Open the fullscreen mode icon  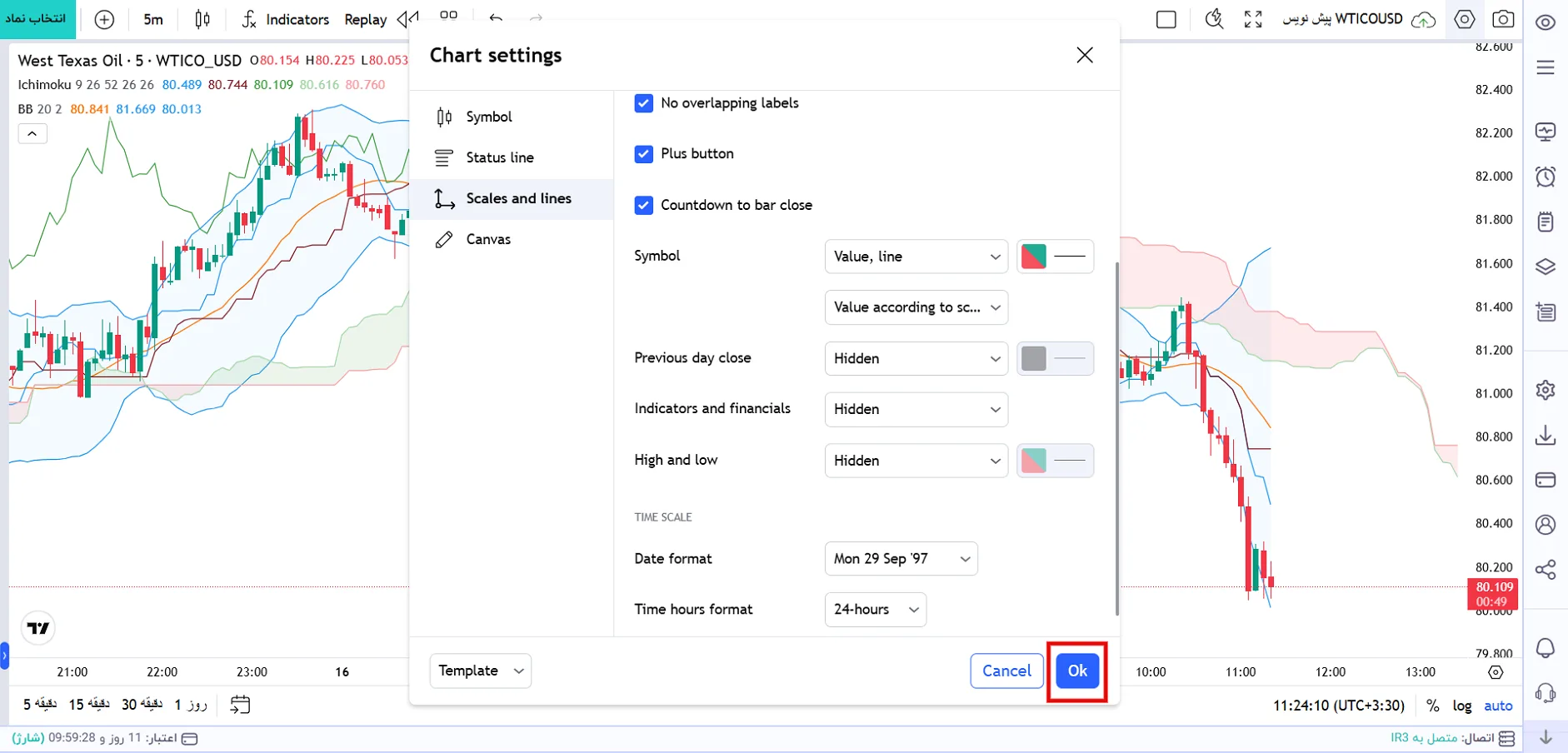[x=1253, y=19]
